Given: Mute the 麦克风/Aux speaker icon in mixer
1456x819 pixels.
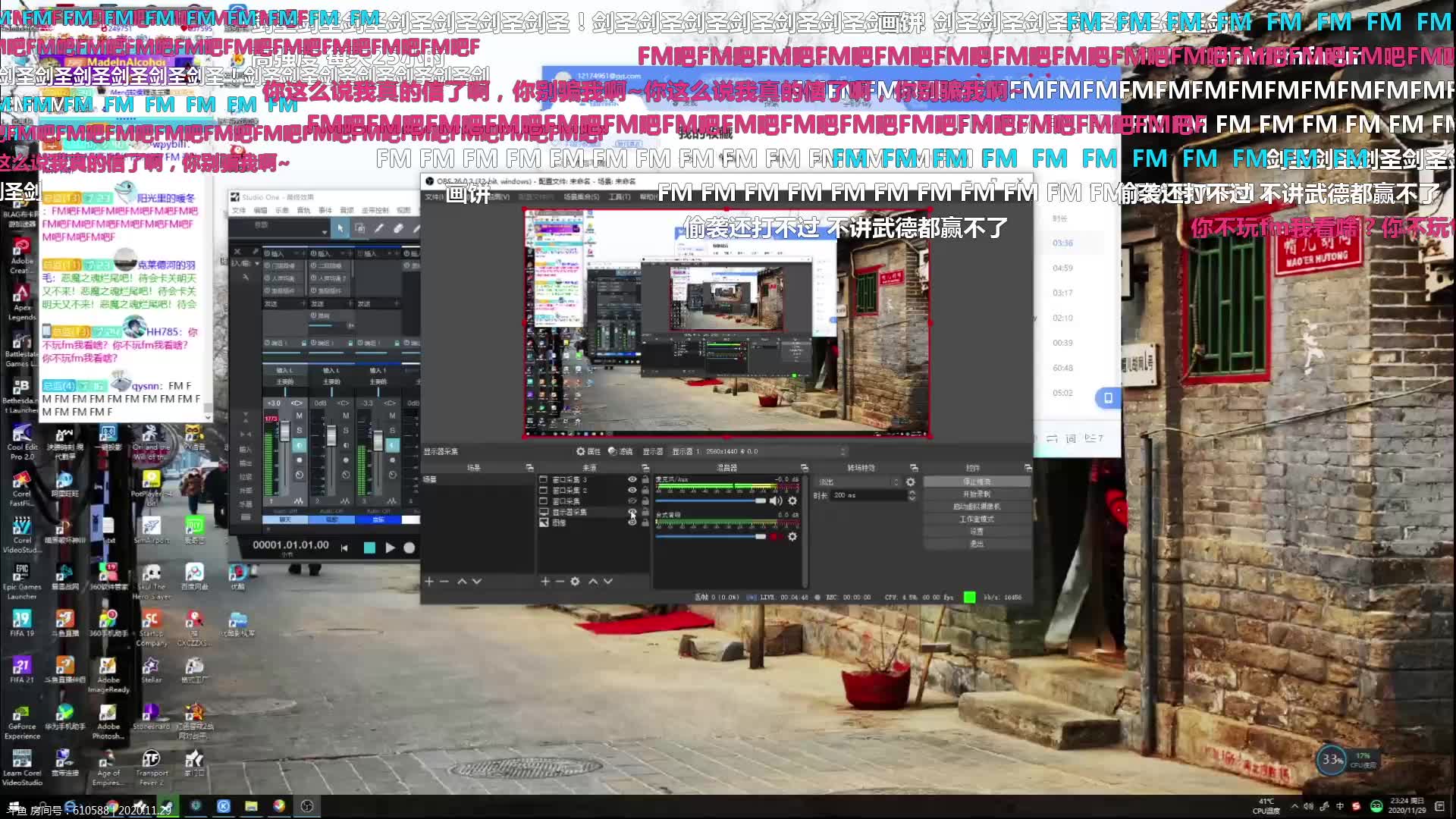Looking at the screenshot, I should point(776,501).
